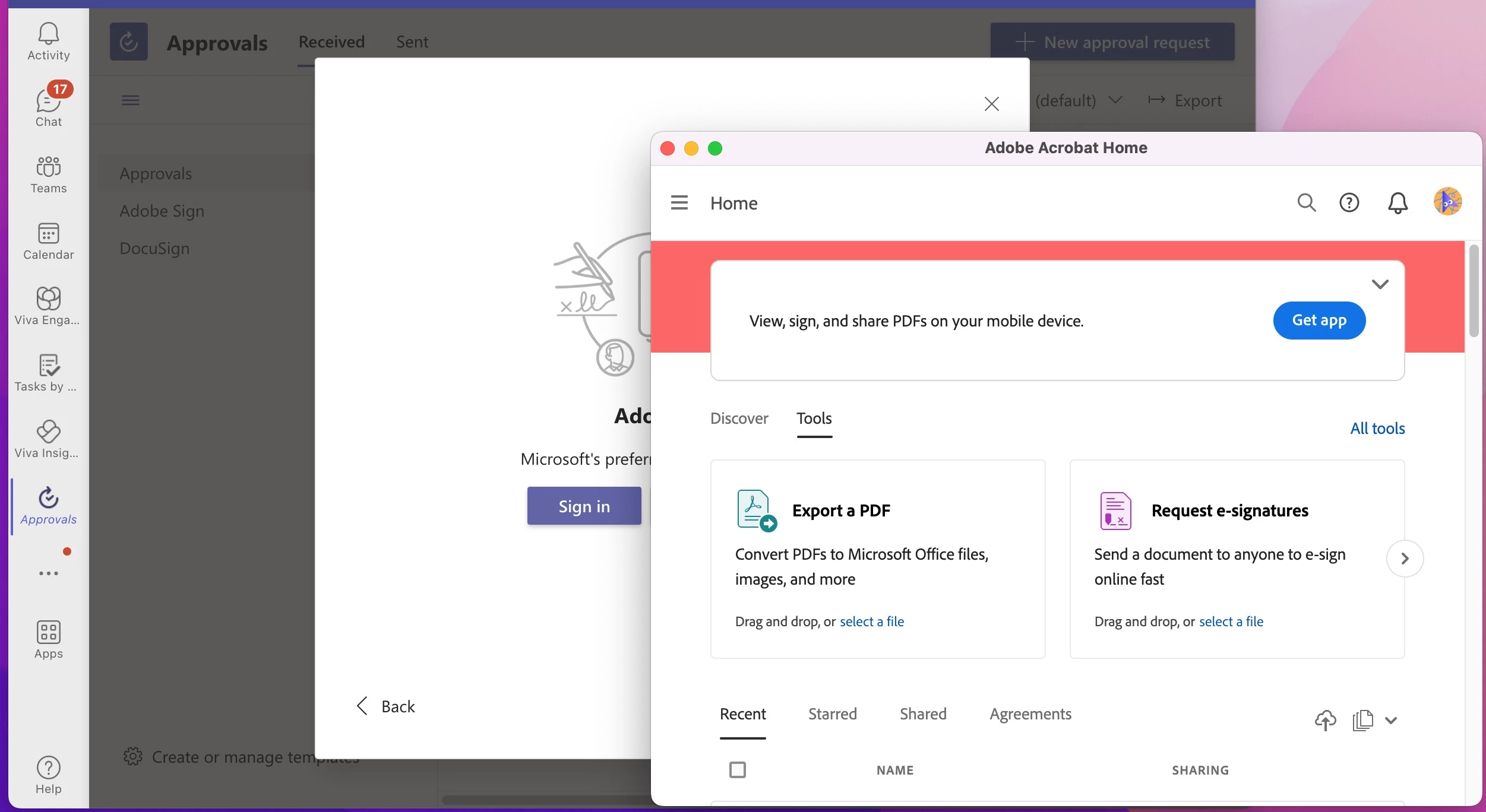Open Viva Engage in Teams sidebar
Image resolution: width=1486 pixels, height=812 pixels.
coord(48,305)
